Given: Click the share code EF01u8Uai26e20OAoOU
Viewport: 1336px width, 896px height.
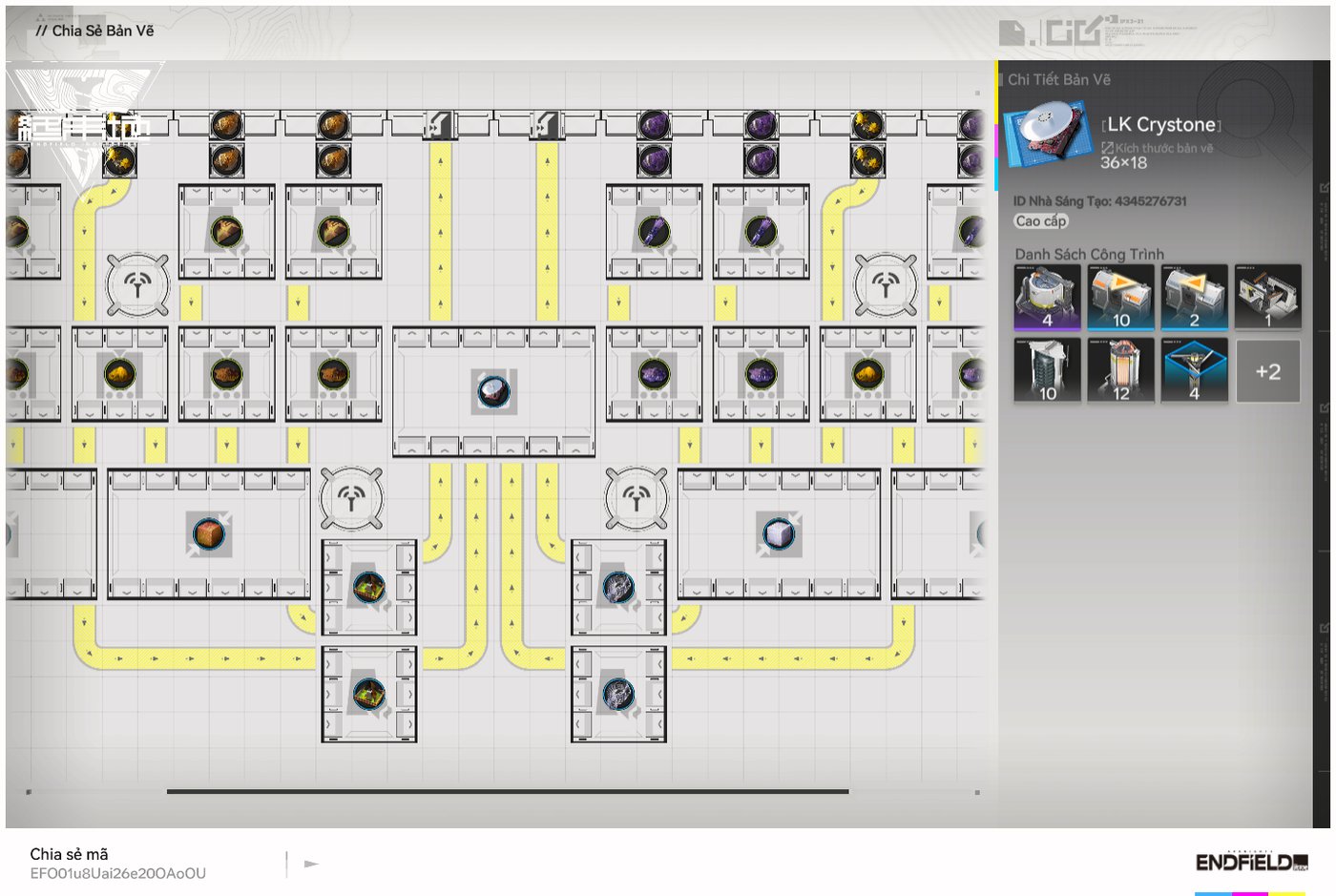Looking at the screenshot, I should click(117, 873).
